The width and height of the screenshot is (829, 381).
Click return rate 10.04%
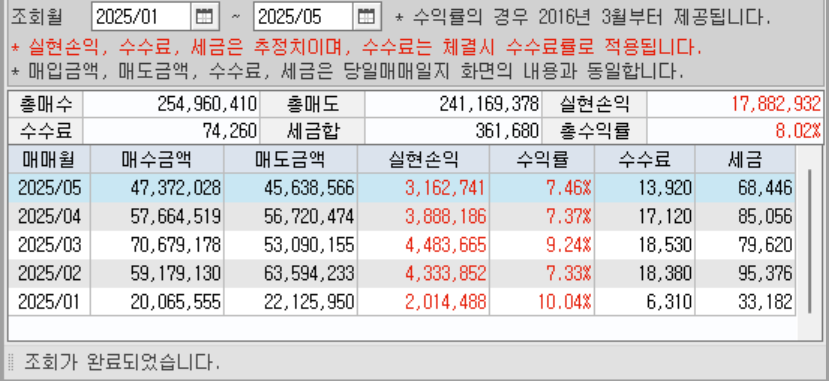click(x=564, y=302)
